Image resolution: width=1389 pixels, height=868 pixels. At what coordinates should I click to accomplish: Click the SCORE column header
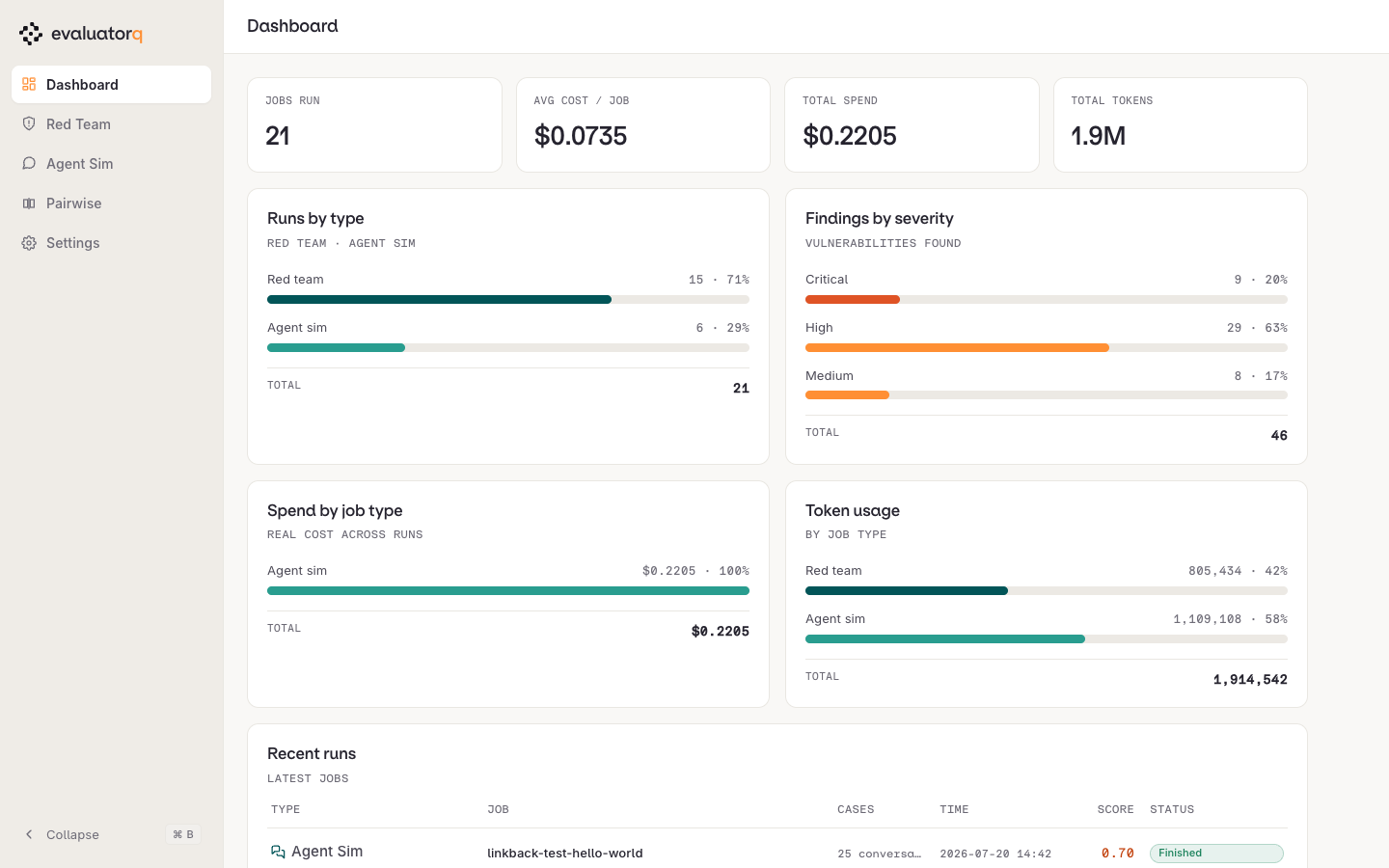coord(1115,809)
